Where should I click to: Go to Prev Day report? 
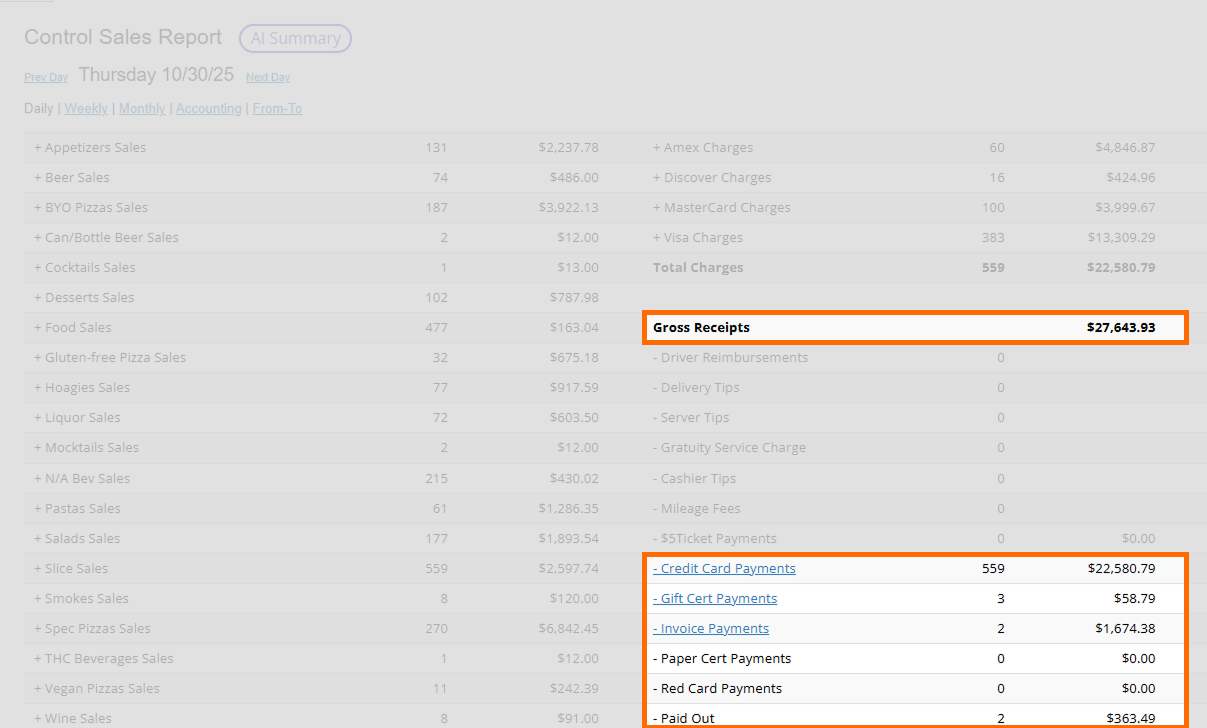[46, 77]
